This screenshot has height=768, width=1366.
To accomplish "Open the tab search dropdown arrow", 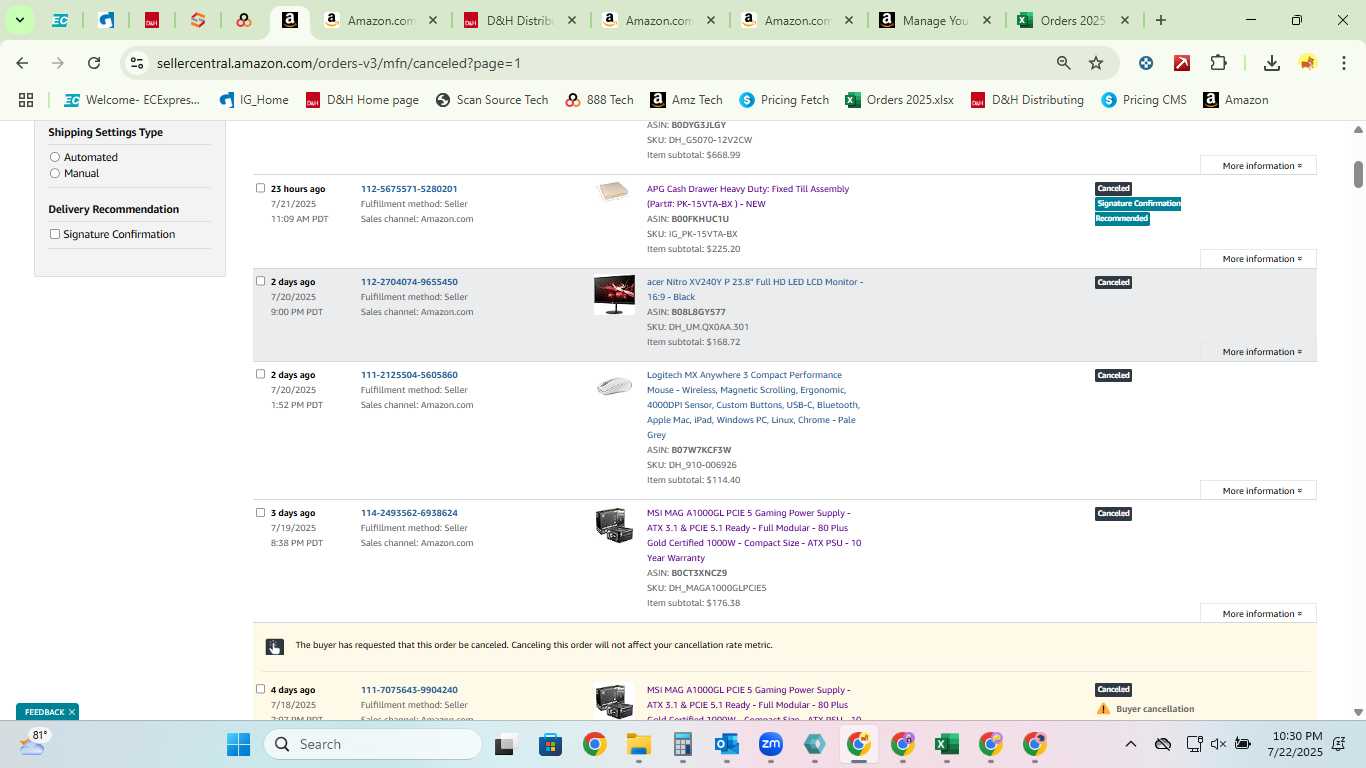I will (x=19, y=20).
